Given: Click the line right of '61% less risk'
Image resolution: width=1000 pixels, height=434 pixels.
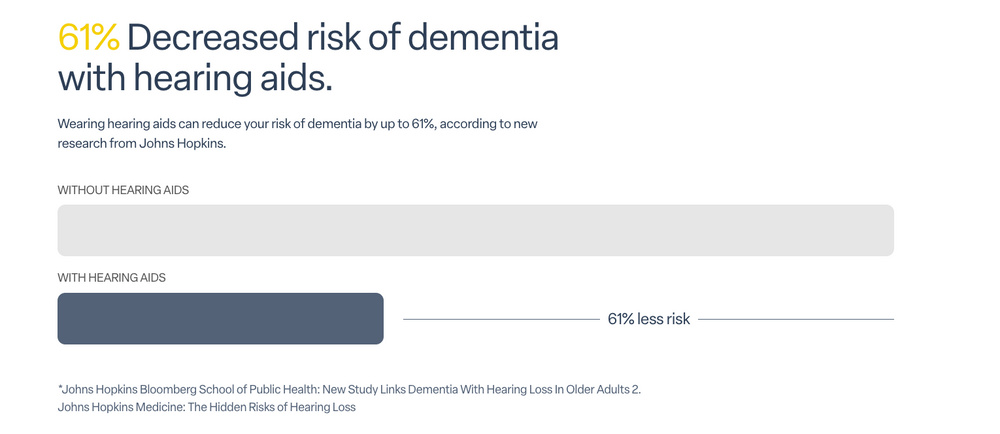Looking at the screenshot, I should click(796, 319).
